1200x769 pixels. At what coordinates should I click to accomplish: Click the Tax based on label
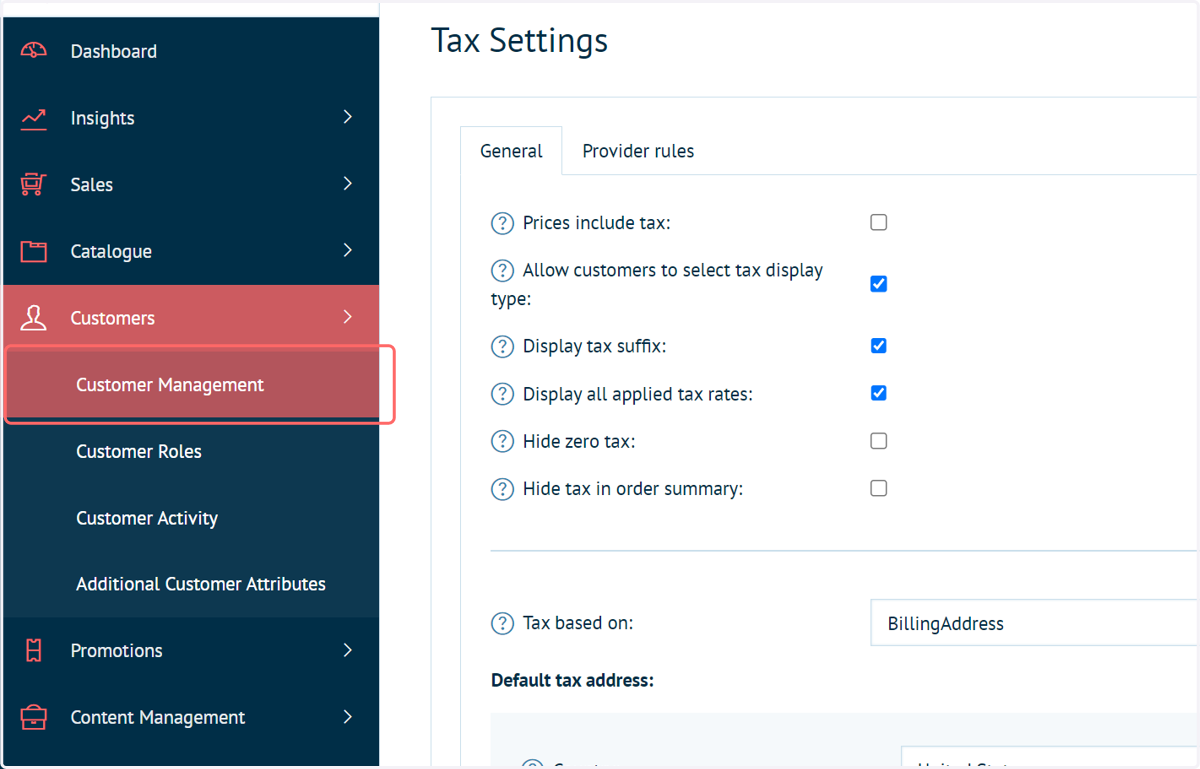point(578,623)
